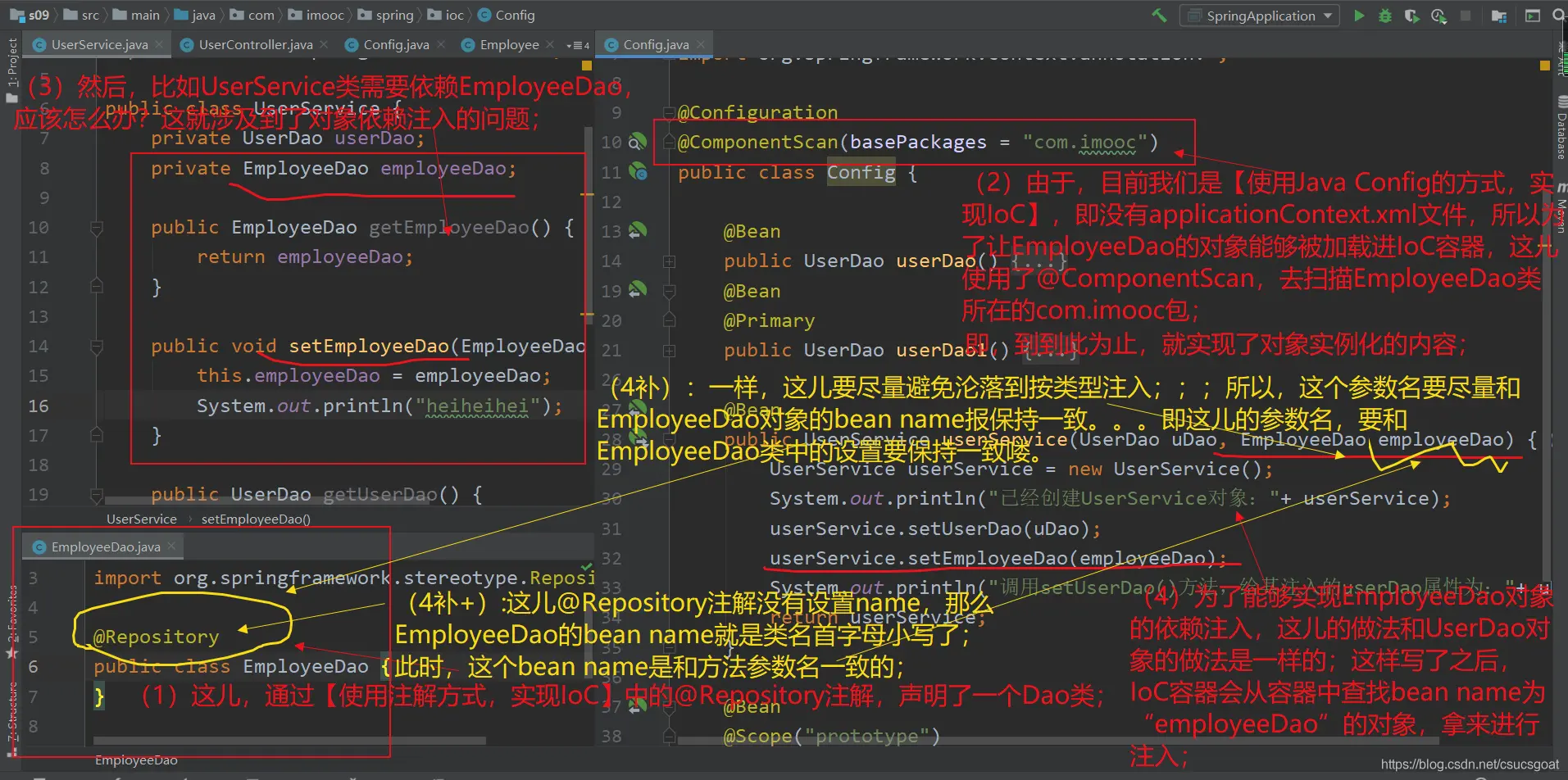Expand the folded method body on line 21

tap(669, 351)
